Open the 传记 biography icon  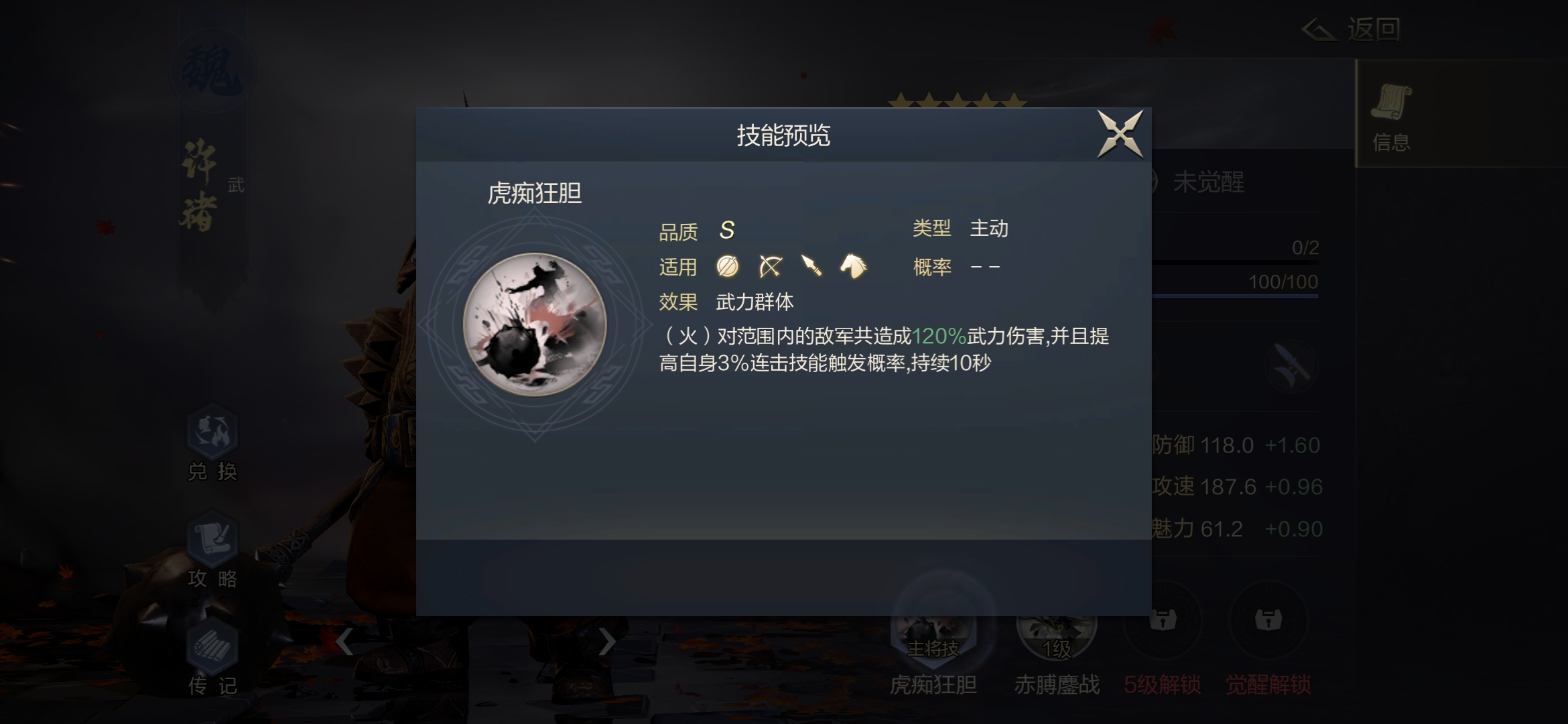pyautogui.click(x=212, y=657)
